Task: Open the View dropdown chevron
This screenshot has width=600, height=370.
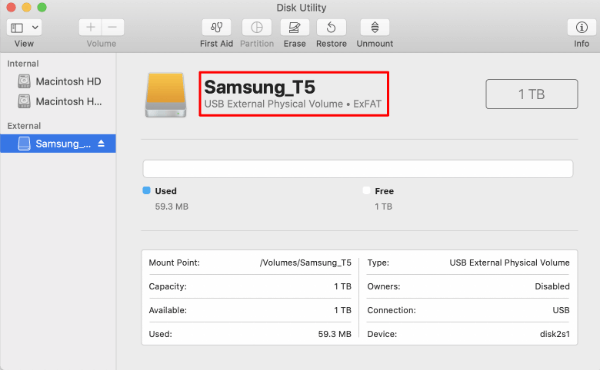Action: (x=35, y=28)
